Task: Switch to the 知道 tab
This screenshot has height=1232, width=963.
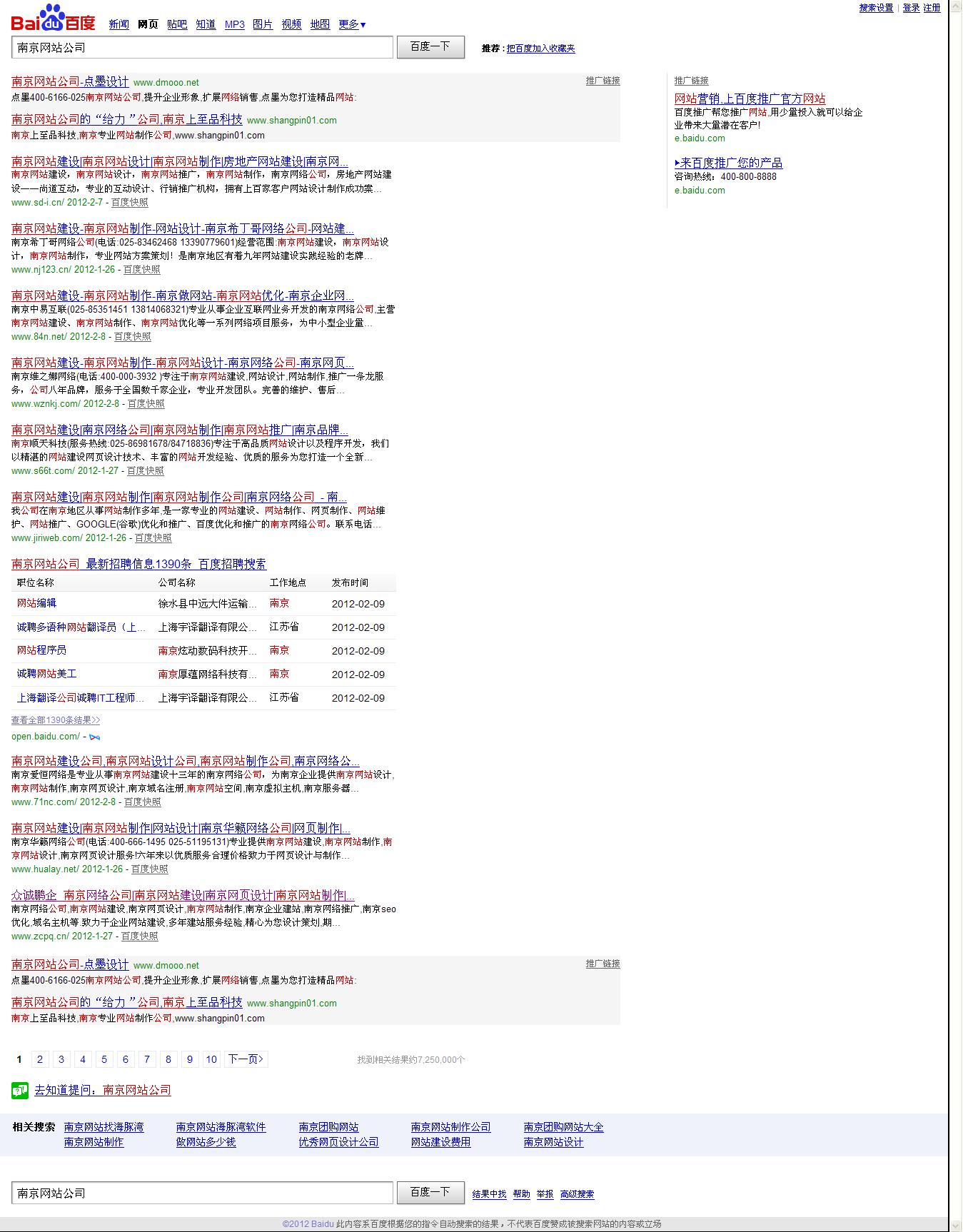Action: 206,24
